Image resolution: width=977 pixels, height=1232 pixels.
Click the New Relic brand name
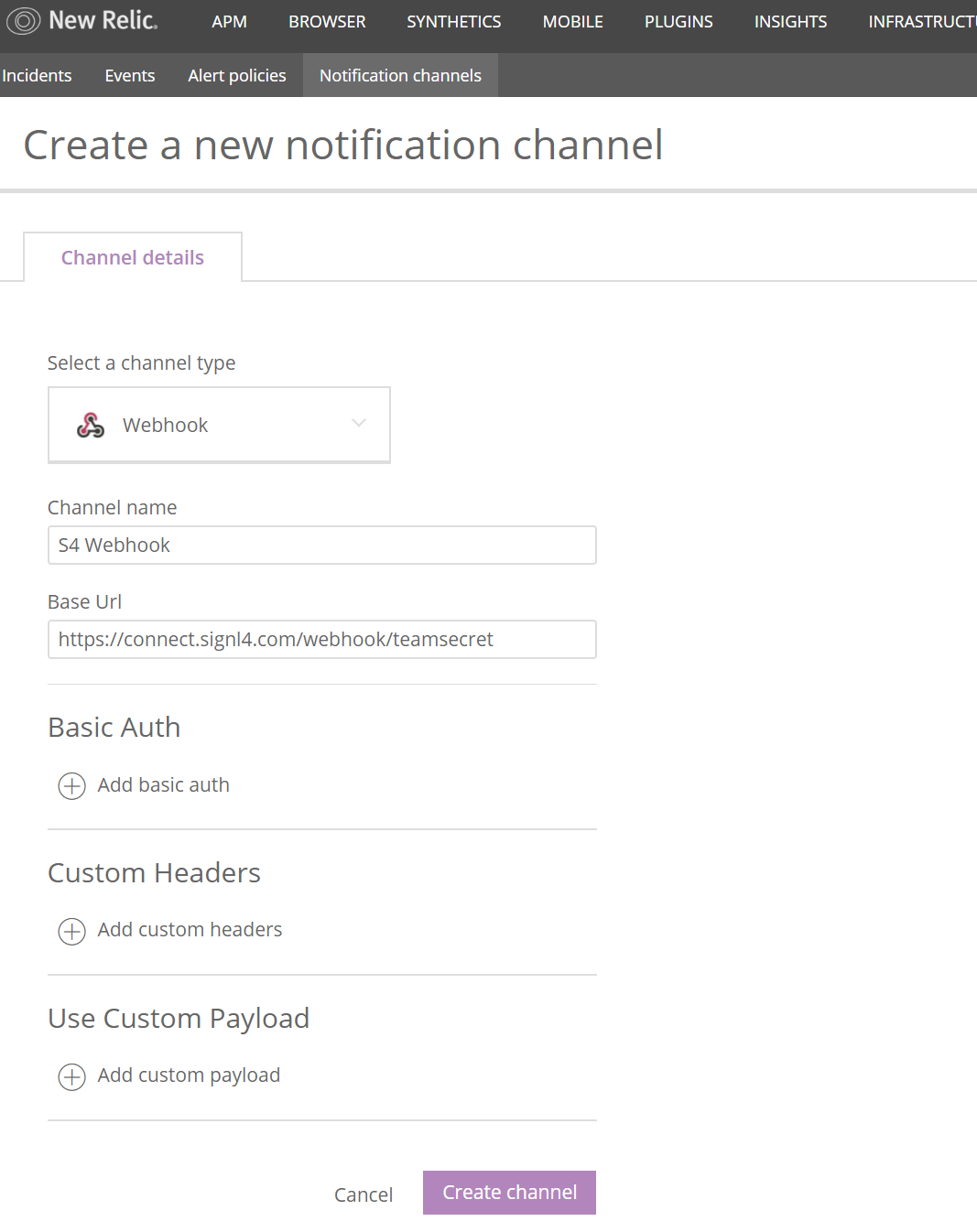click(x=103, y=20)
